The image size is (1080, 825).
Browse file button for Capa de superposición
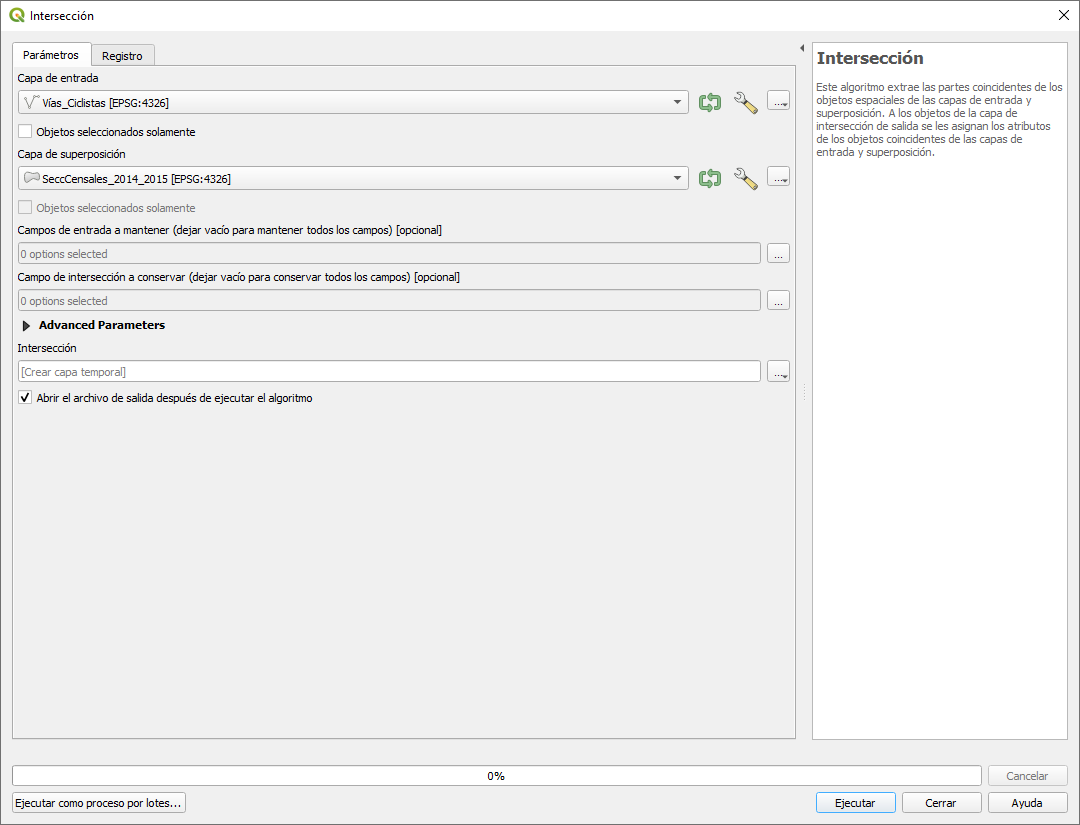[x=778, y=177]
